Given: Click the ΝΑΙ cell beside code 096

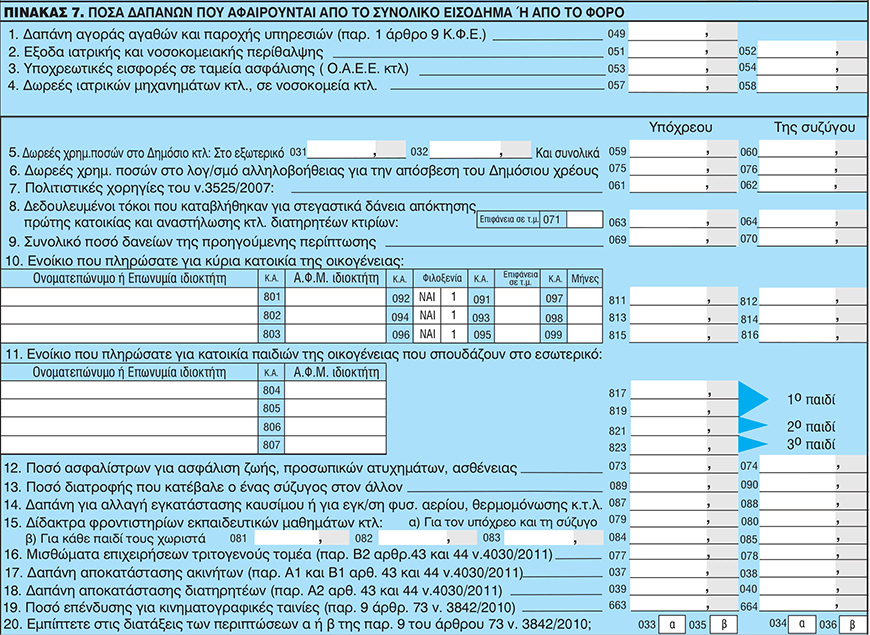Looking at the screenshot, I should coord(428,334).
